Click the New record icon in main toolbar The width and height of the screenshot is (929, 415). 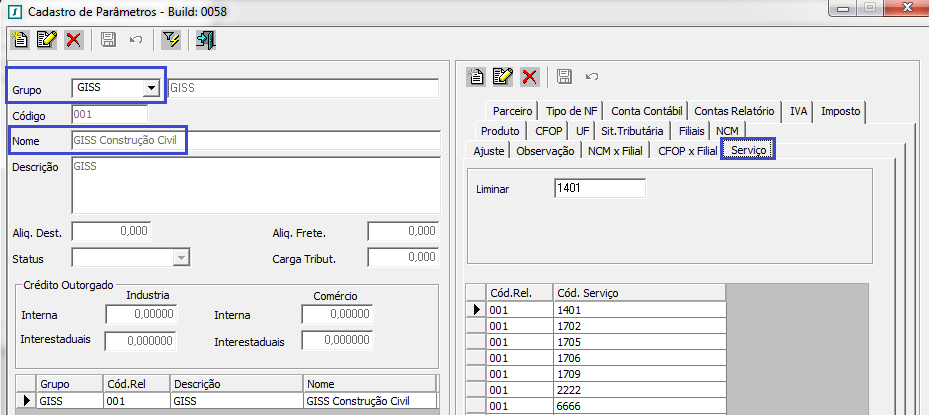click(x=19, y=40)
